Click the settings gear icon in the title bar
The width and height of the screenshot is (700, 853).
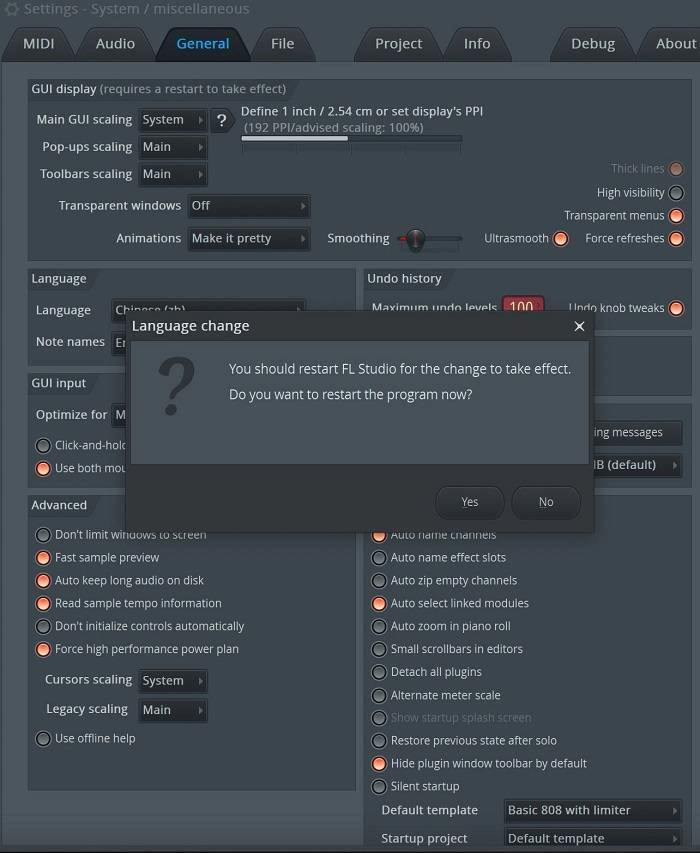pos(11,9)
